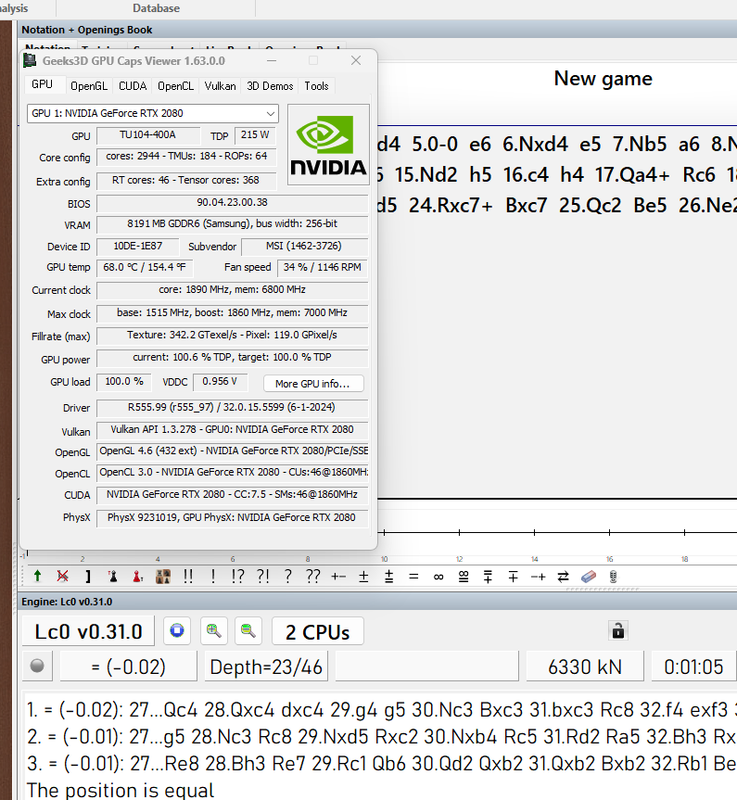Viewport: 737px width, 800px height.
Task: Click the Lc0 v0.31.0 engine name button
Action: click(x=89, y=632)
